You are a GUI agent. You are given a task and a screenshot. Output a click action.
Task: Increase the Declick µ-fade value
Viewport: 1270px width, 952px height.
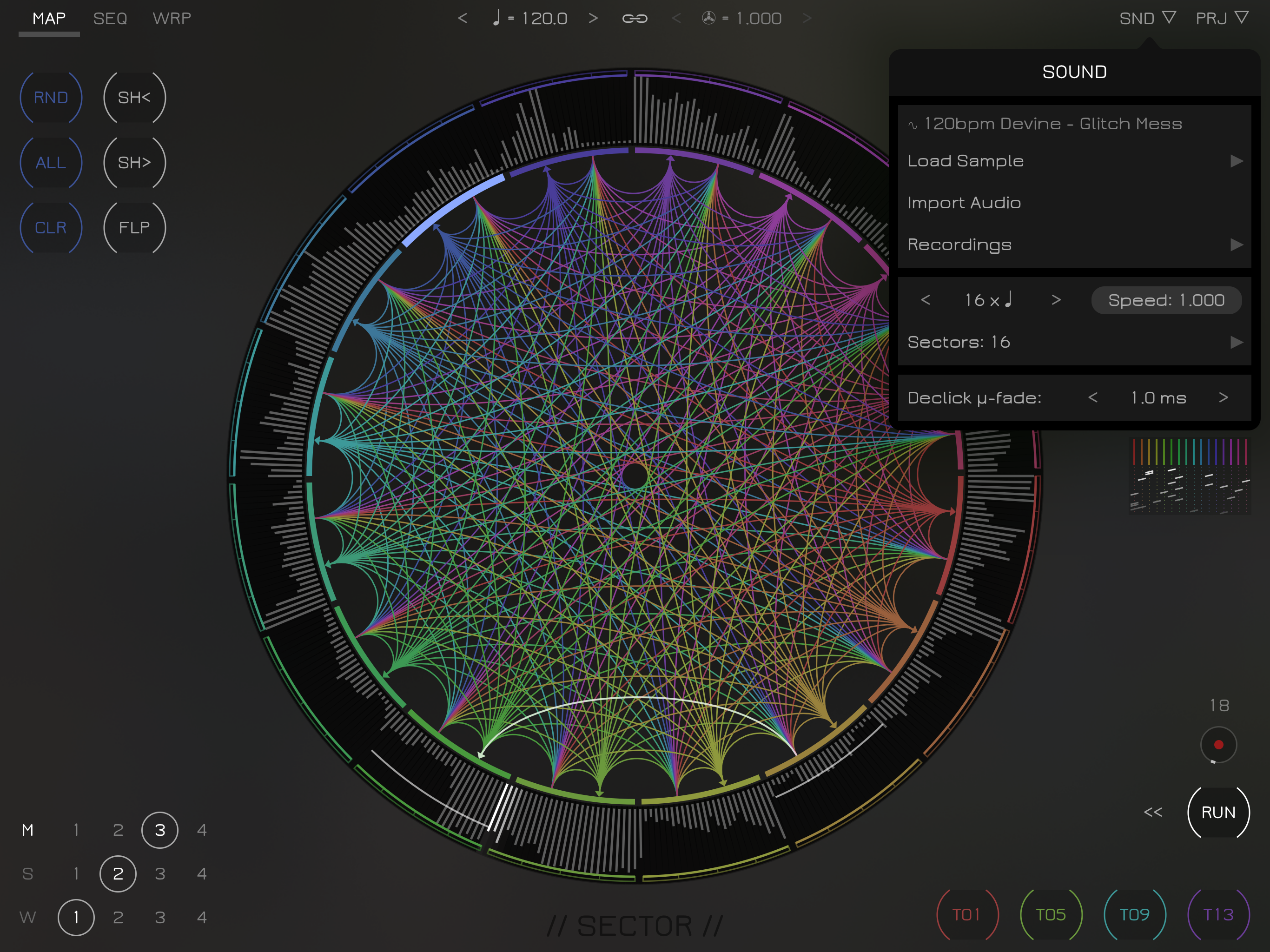(x=1224, y=398)
